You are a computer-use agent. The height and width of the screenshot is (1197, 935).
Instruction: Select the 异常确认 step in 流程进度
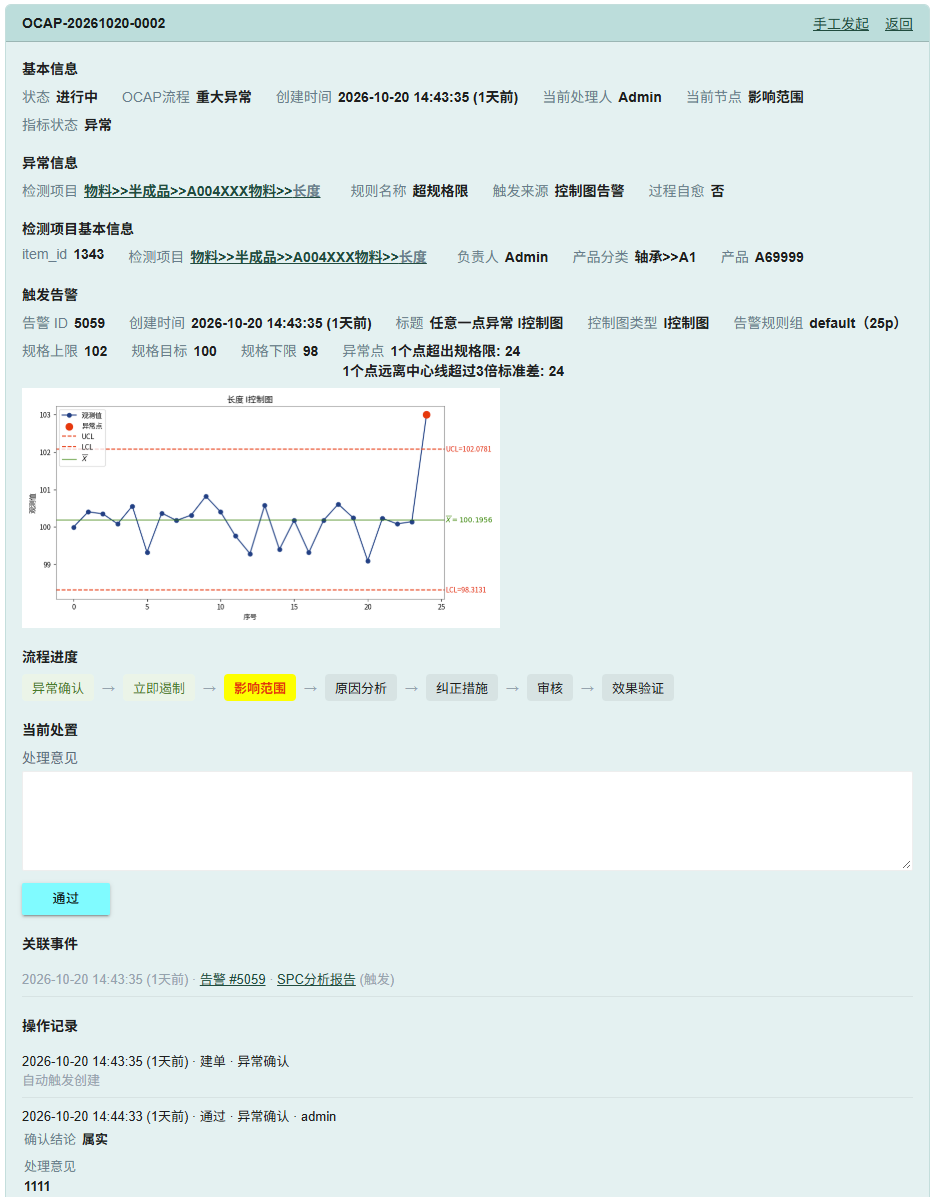(x=58, y=688)
